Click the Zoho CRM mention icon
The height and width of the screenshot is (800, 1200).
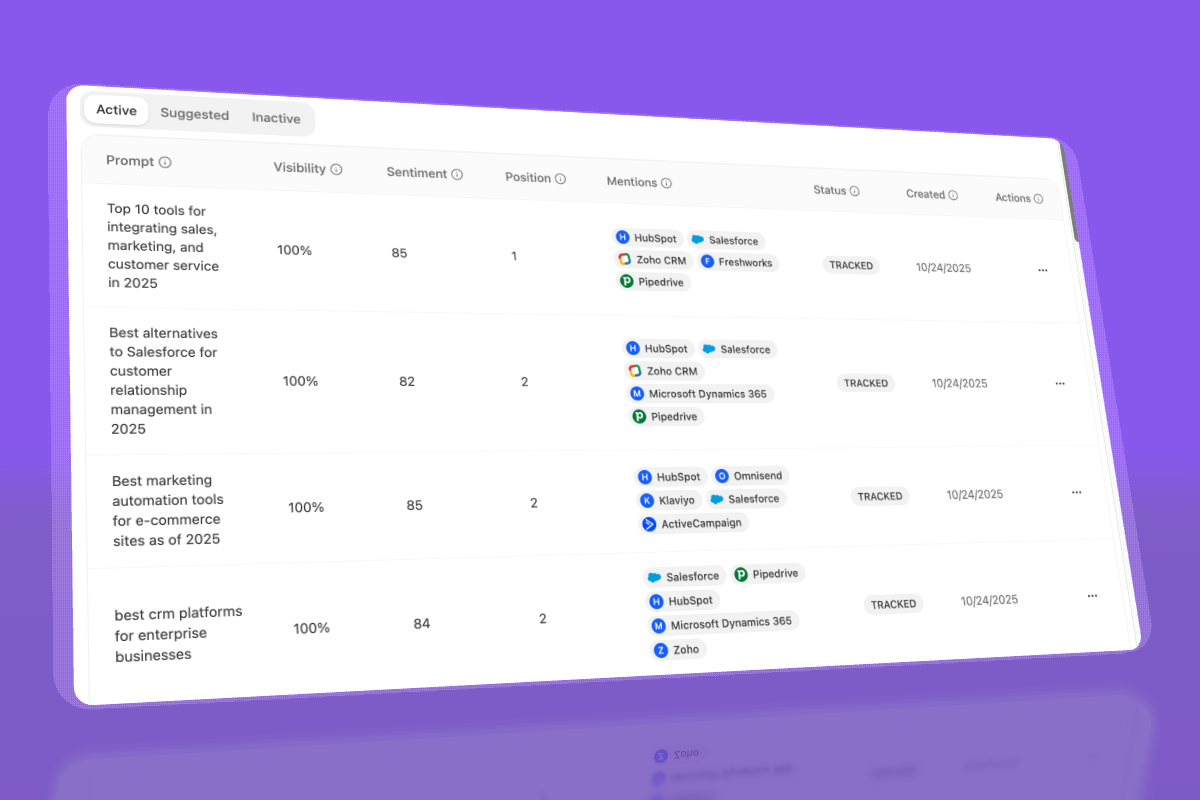coord(623,260)
